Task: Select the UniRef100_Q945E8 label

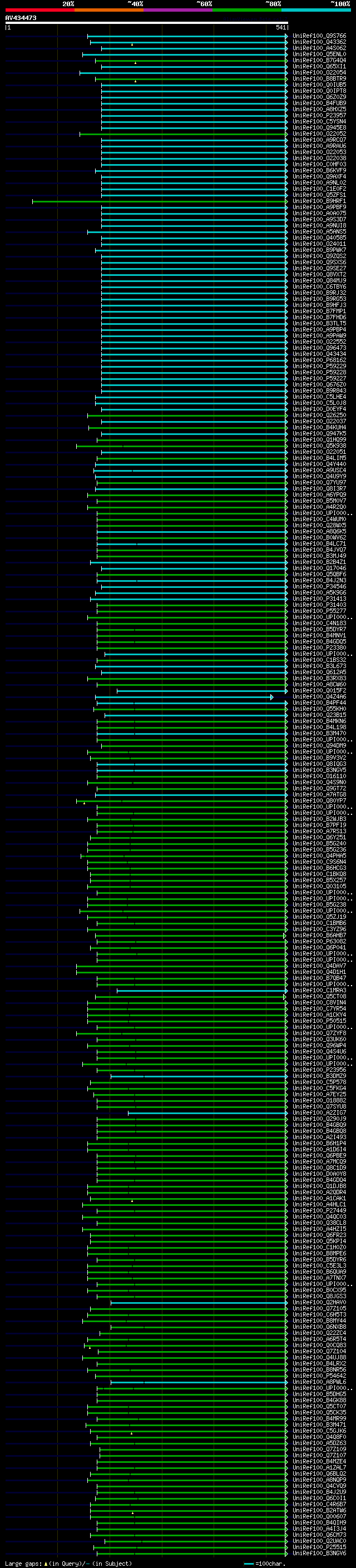Action: [319, 128]
